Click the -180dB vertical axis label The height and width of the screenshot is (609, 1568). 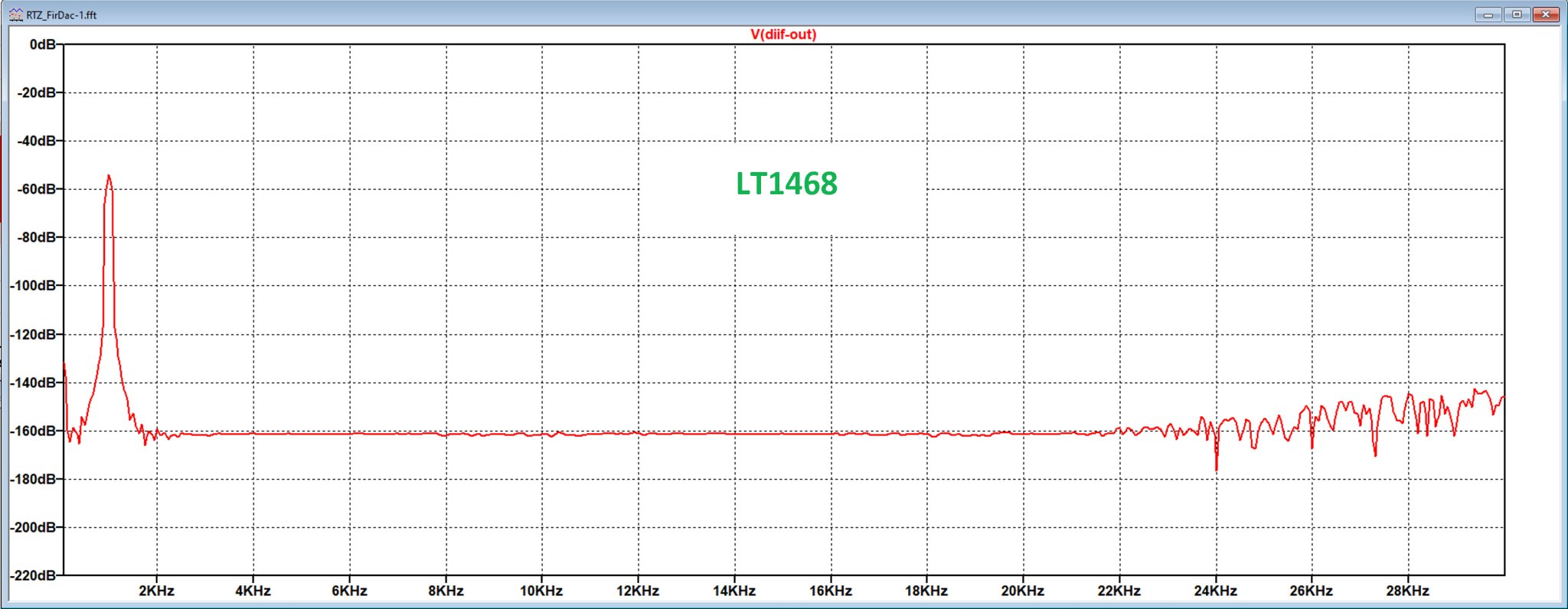[x=33, y=480]
